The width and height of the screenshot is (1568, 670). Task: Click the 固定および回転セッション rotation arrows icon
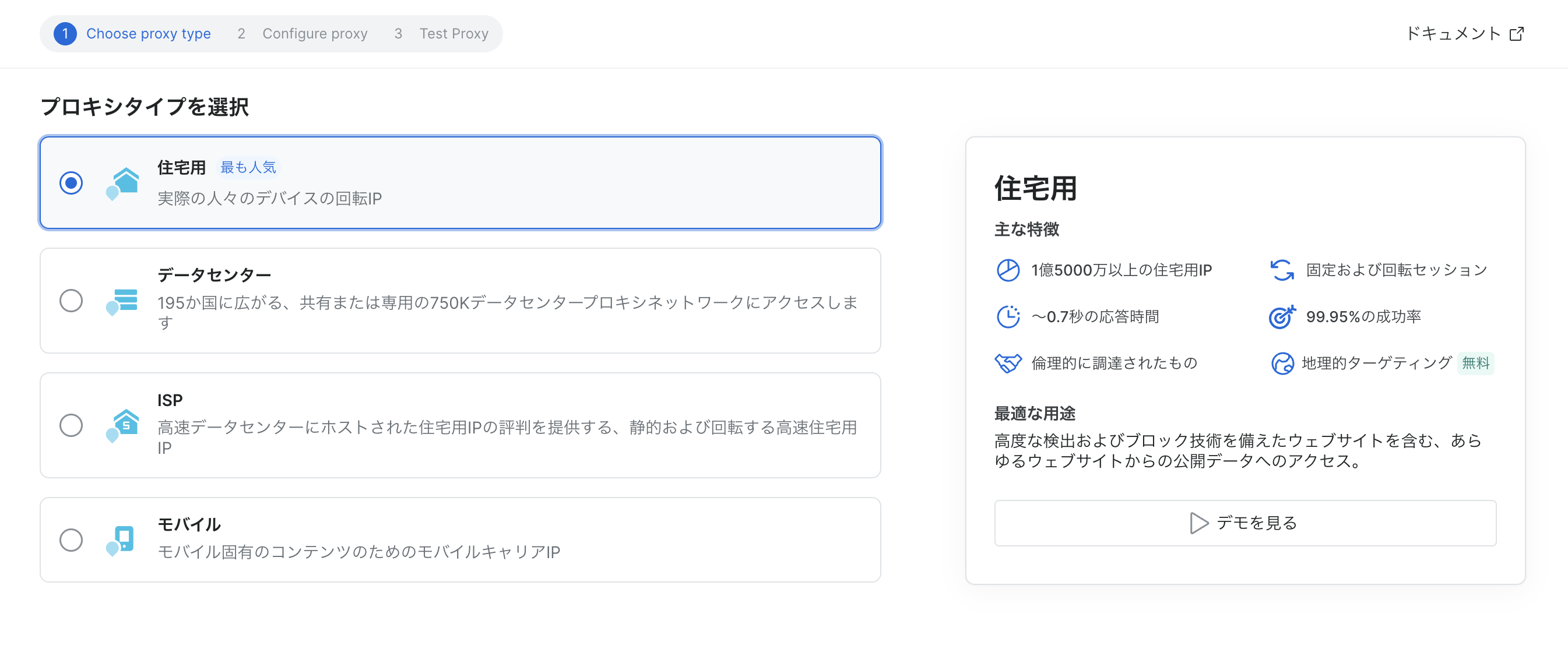pos(1283,270)
